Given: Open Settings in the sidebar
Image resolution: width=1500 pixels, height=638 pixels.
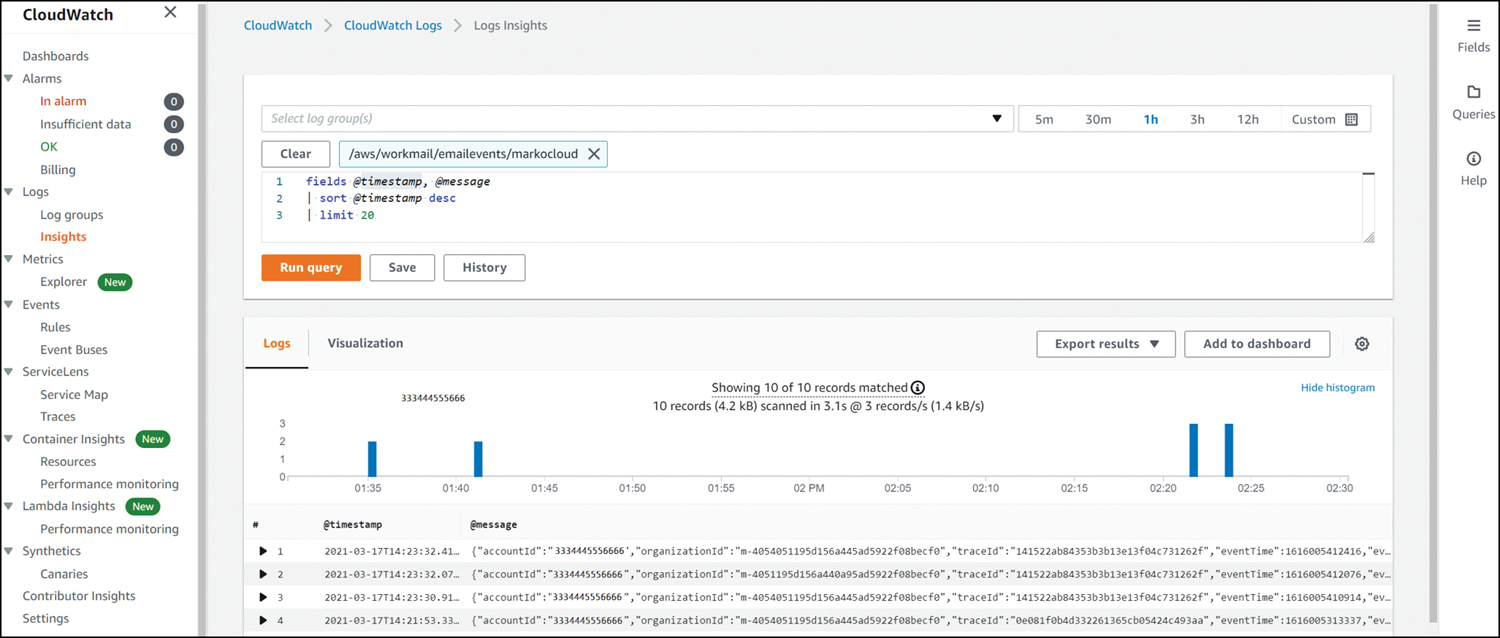Looking at the screenshot, I should [46, 619].
